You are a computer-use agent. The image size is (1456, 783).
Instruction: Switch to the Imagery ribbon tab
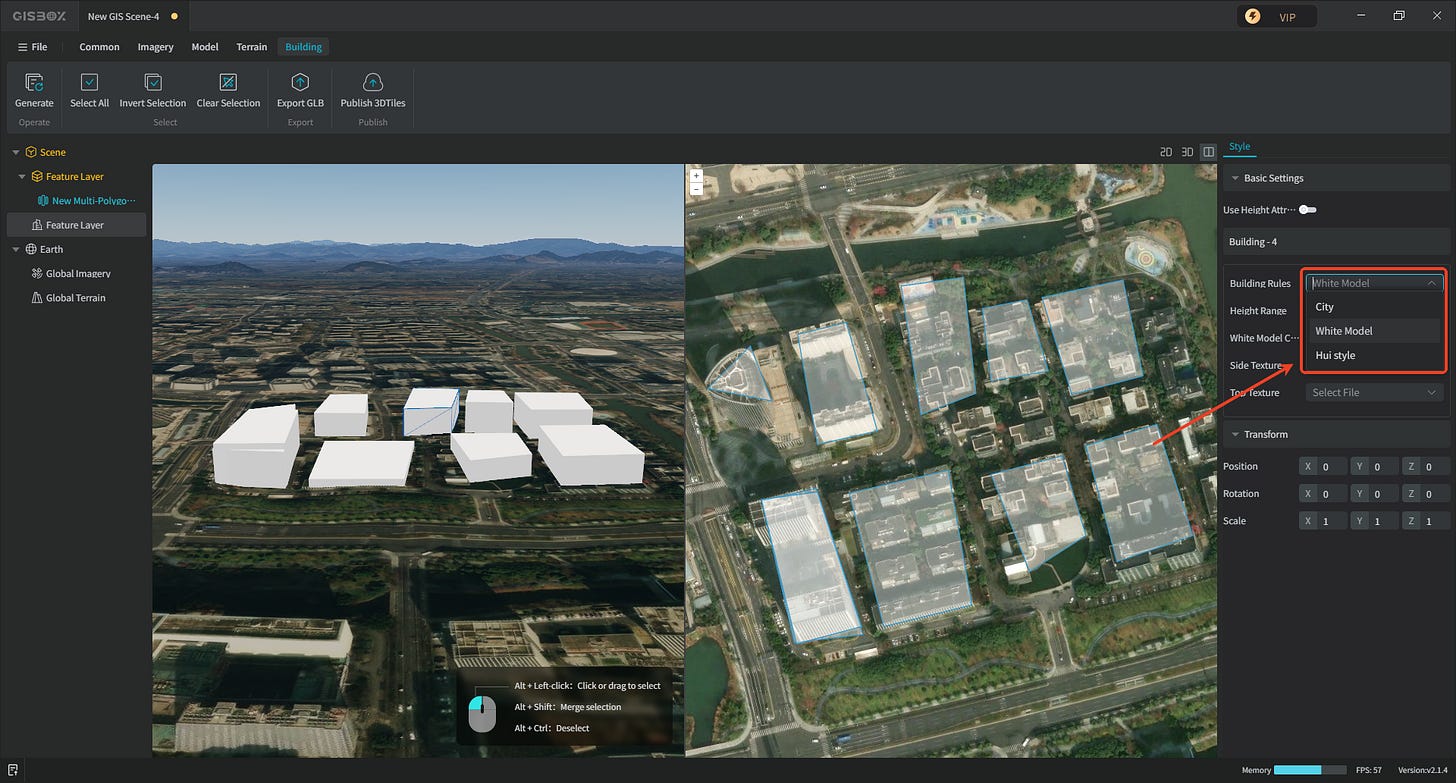click(155, 47)
